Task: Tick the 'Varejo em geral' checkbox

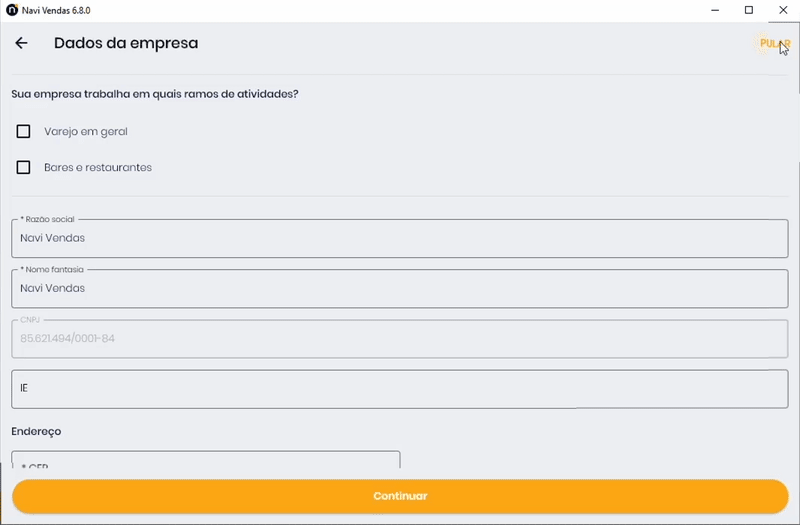Action: [24, 131]
